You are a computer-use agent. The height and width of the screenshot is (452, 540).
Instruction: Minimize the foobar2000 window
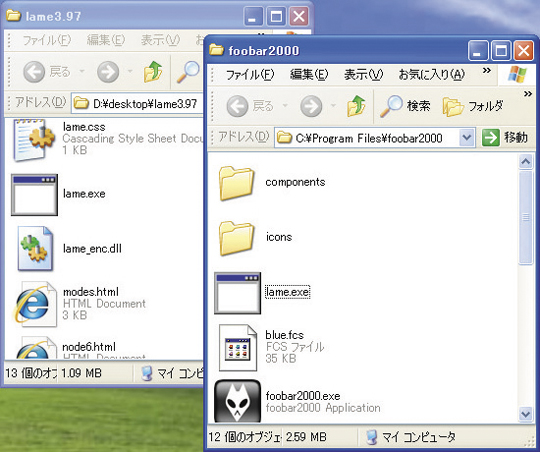click(x=478, y=51)
